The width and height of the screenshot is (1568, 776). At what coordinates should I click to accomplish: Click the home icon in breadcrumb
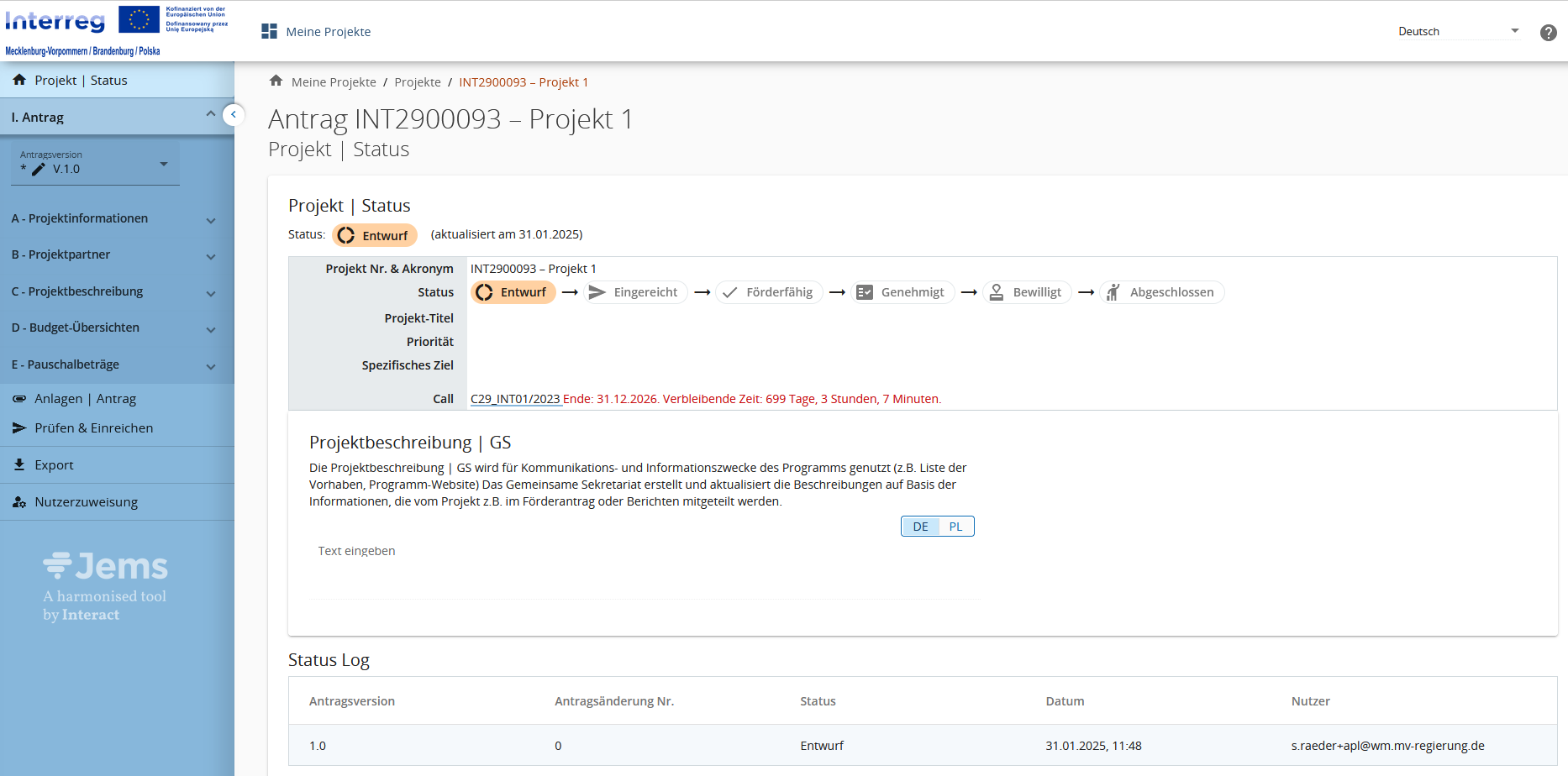(x=276, y=81)
